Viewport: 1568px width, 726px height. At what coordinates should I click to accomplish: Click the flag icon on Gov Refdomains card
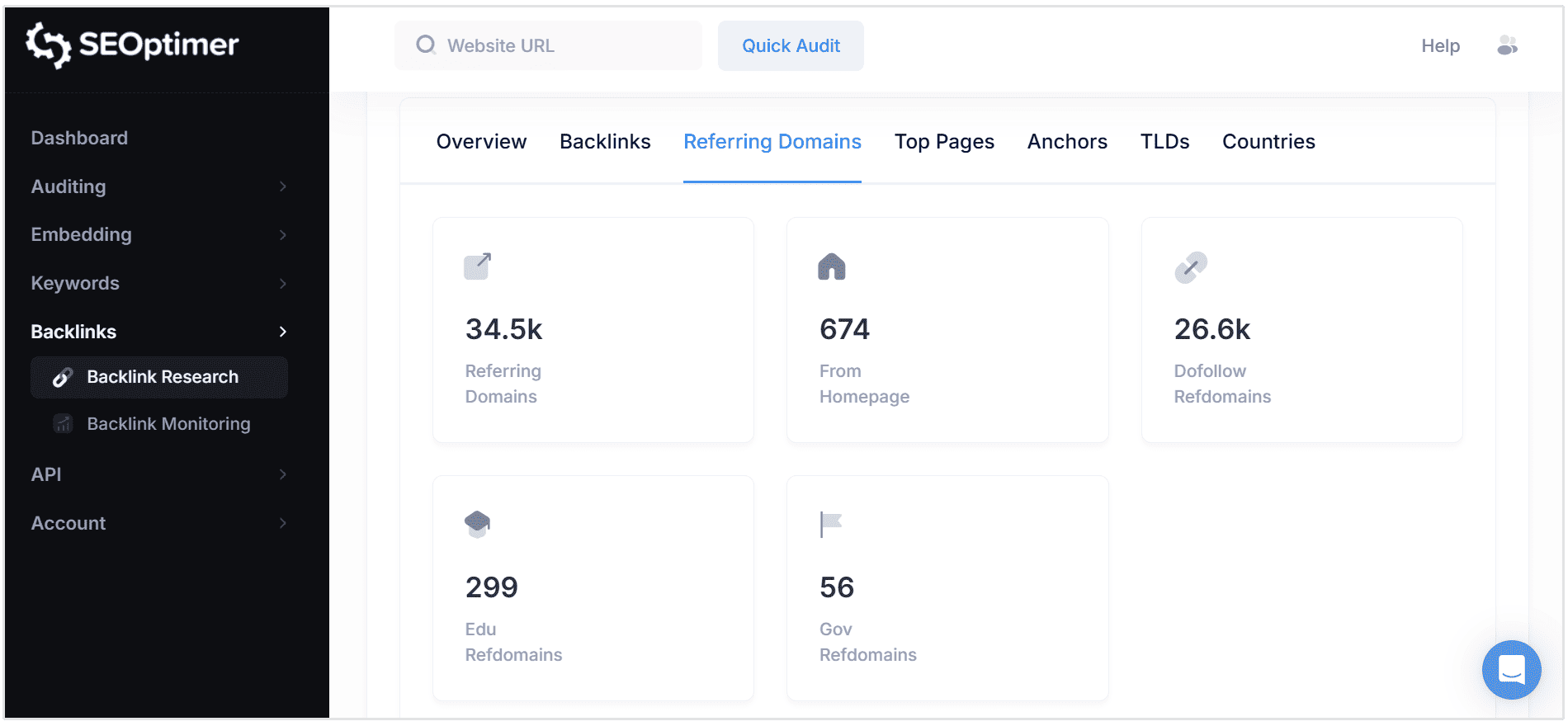831,525
